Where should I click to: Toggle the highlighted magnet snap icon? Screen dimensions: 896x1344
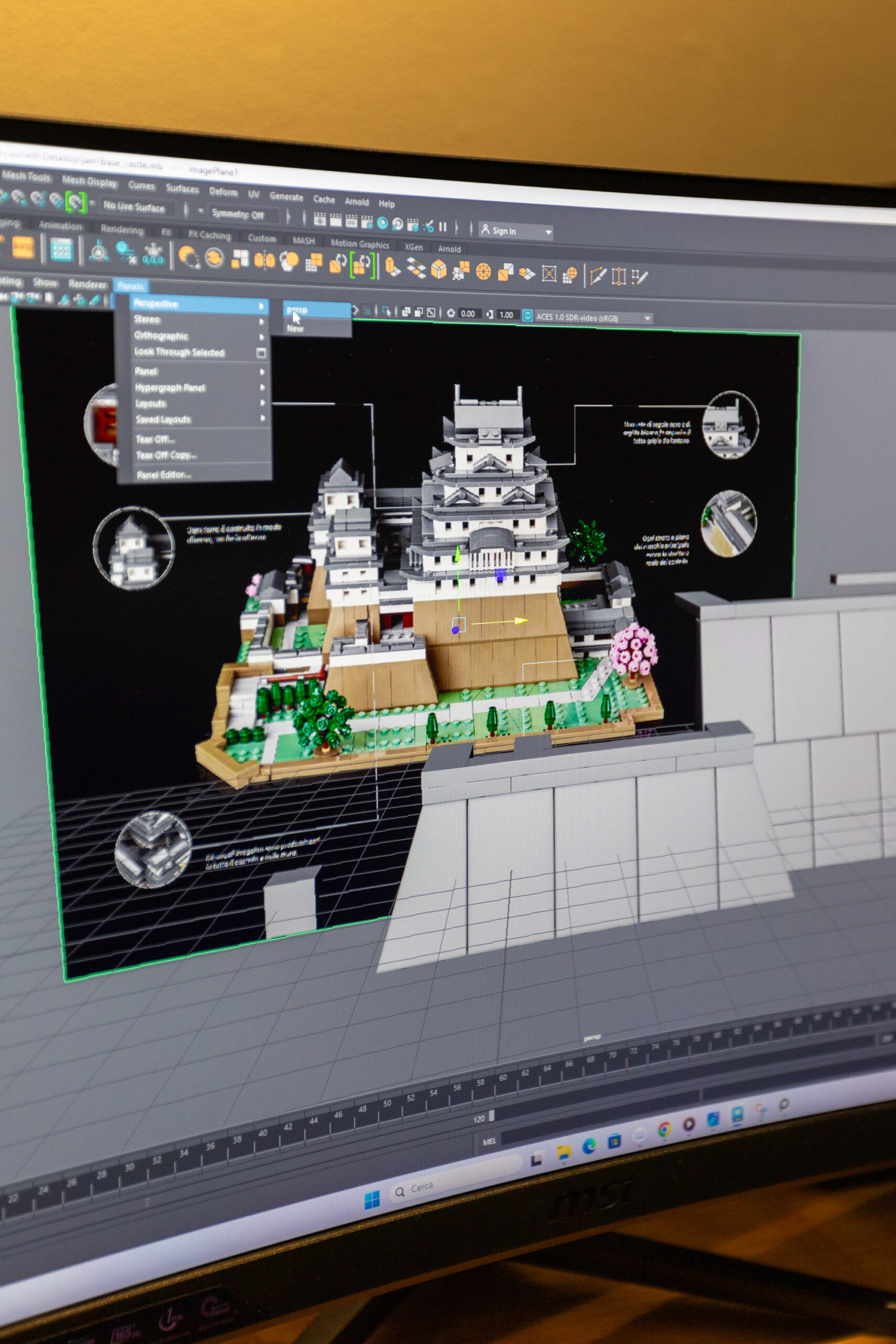pos(75,201)
